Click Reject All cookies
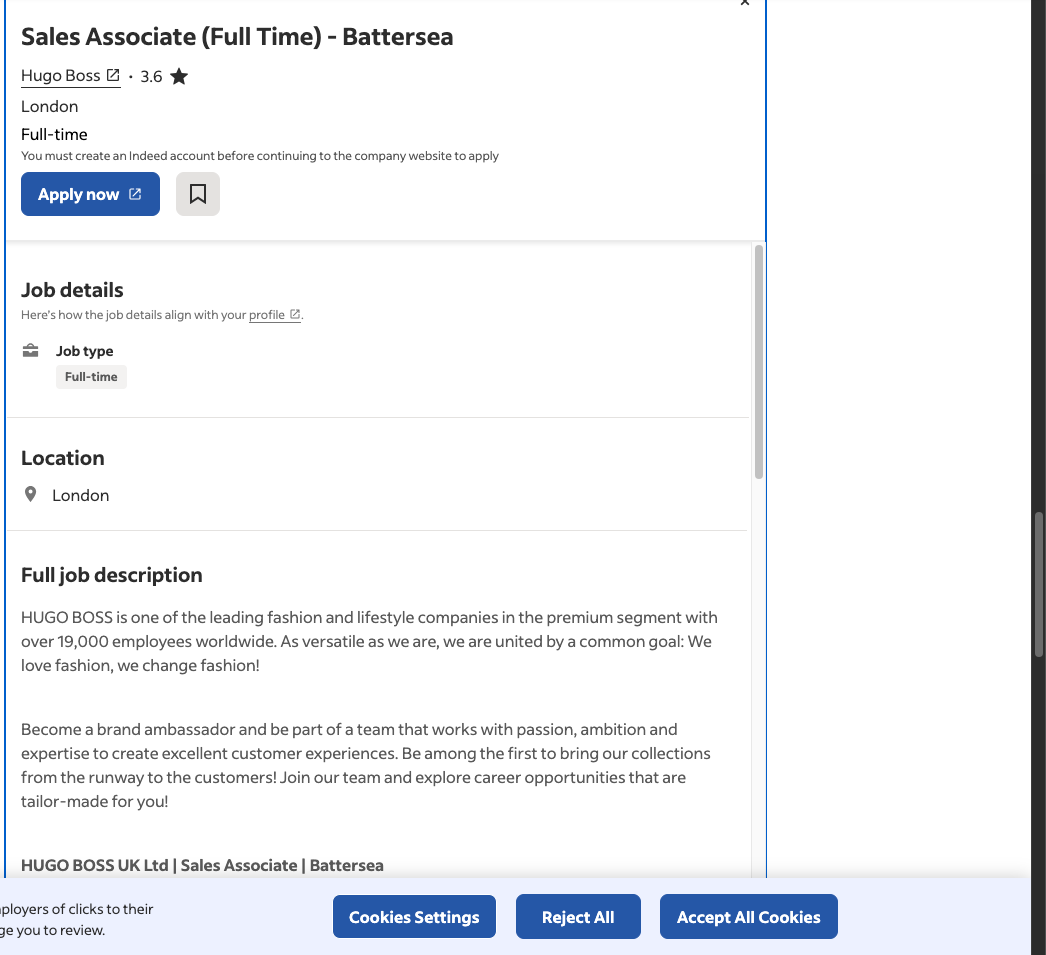The height and width of the screenshot is (955, 1046). tap(578, 917)
